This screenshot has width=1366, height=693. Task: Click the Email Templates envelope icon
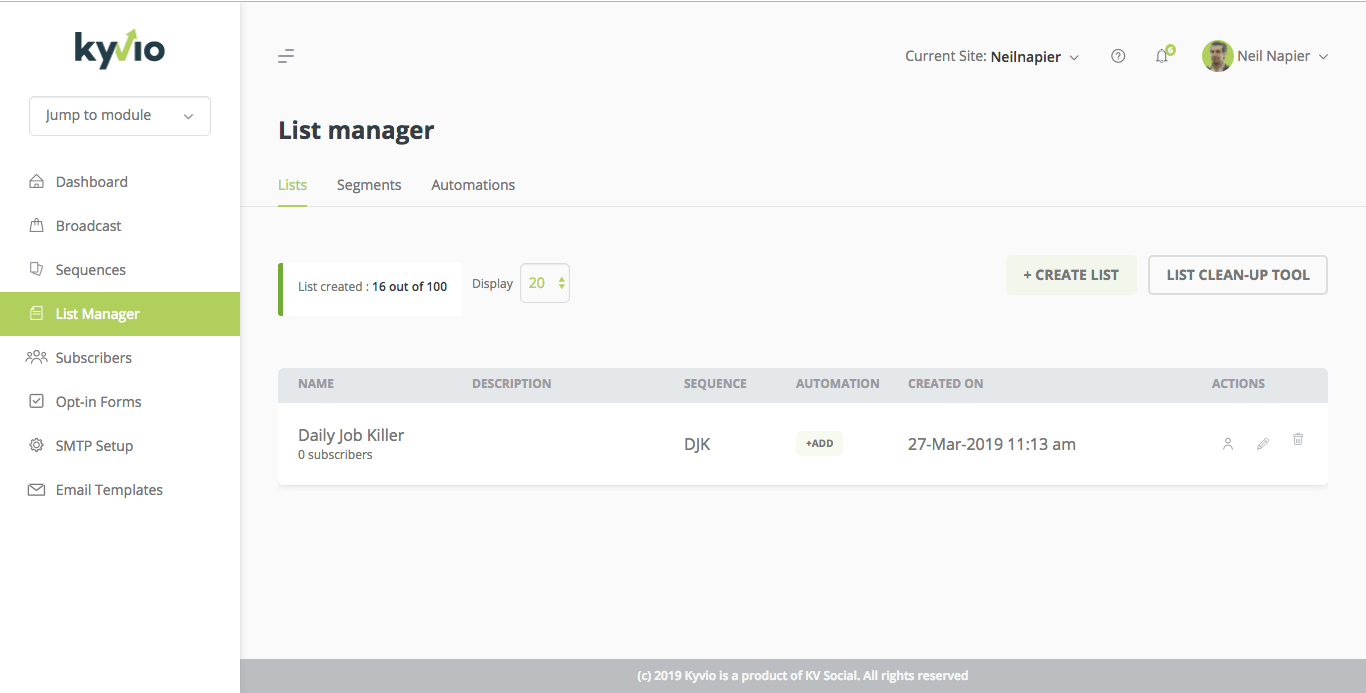(x=37, y=490)
